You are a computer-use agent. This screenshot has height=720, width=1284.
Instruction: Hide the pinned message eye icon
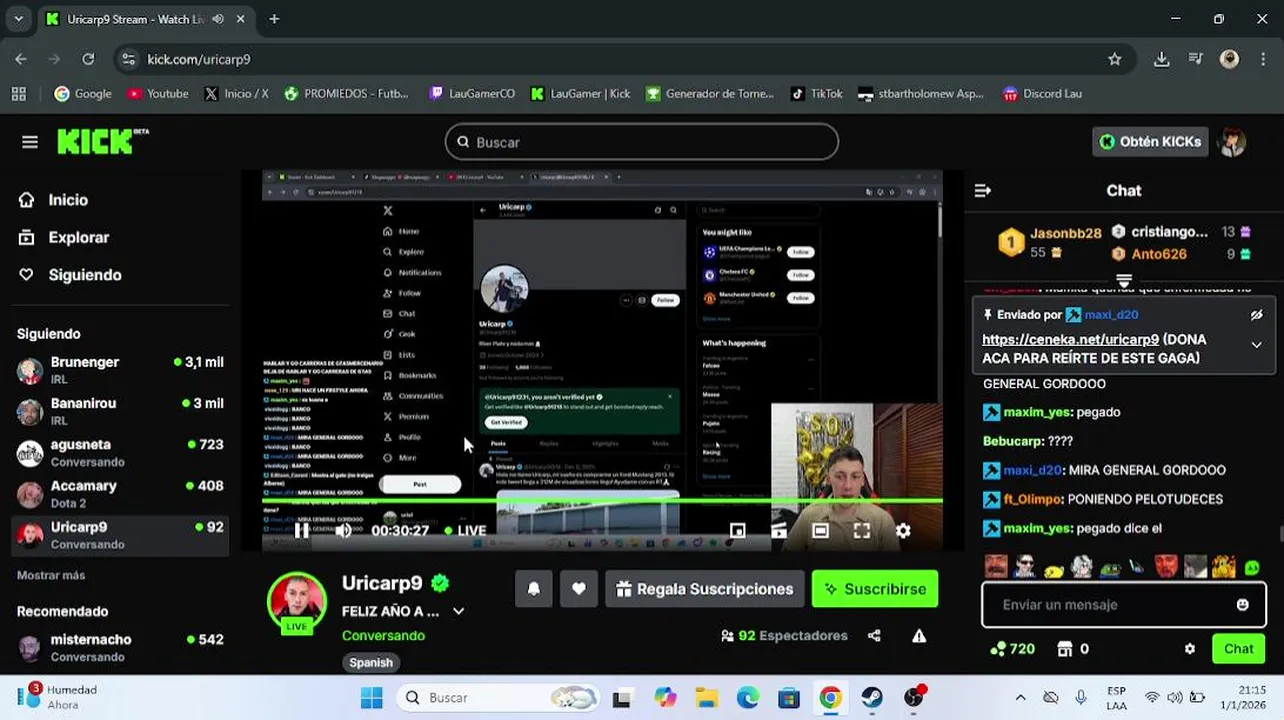(1257, 315)
